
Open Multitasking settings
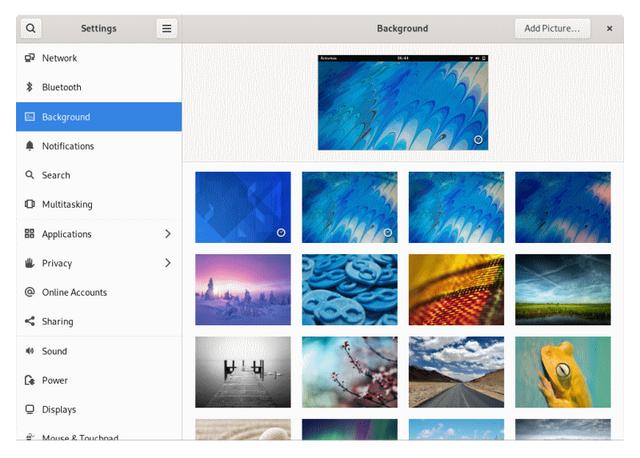click(x=99, y=204)
